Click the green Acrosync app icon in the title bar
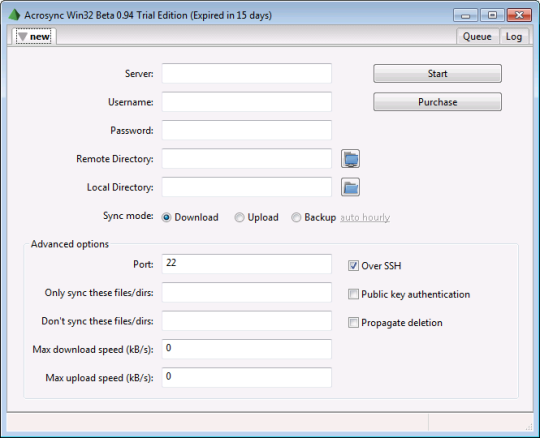Screen dimensions: 540x438 [14, 15]
